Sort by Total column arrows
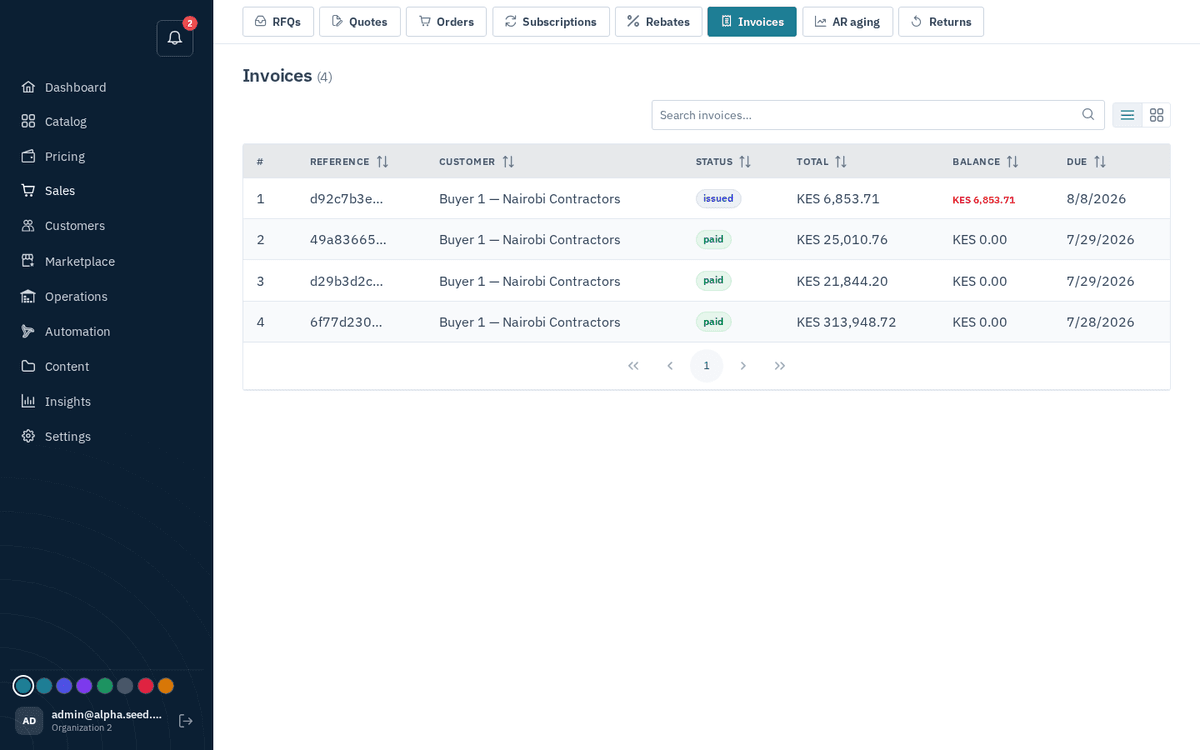The image size is (1200, 750). click(841, 162)
